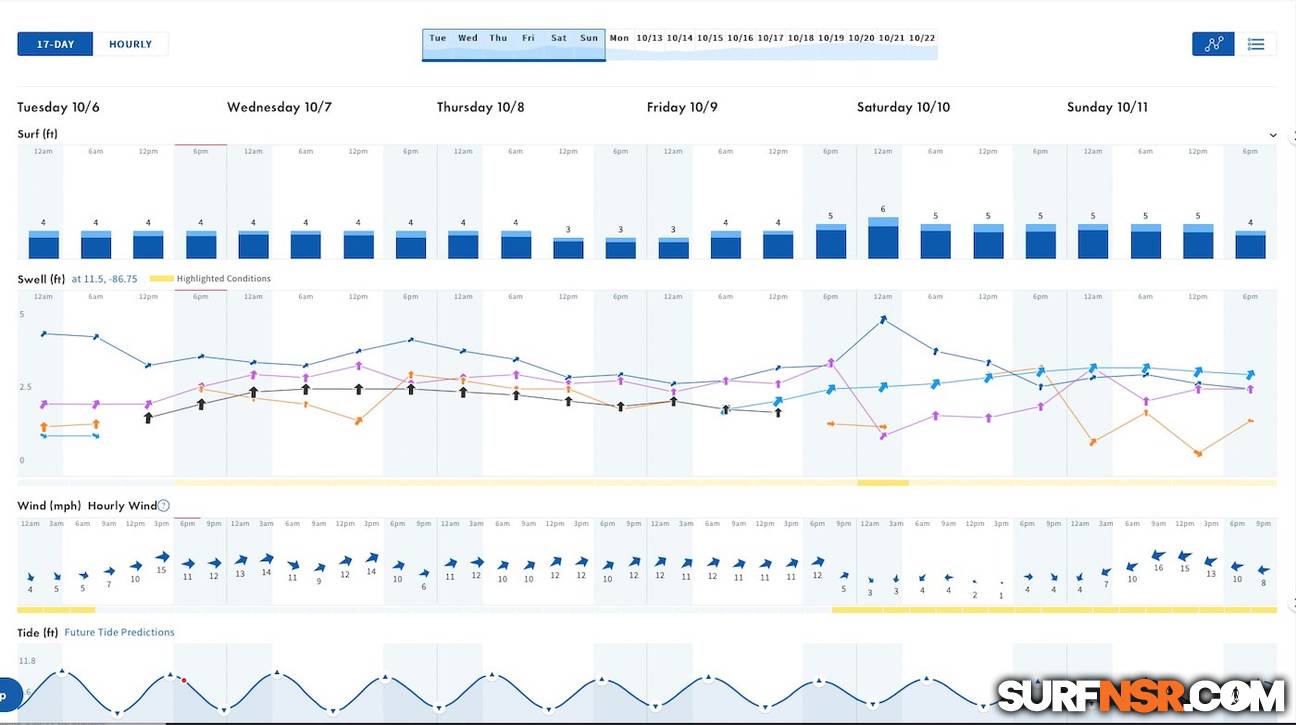Switch to the list table view icon
1296x725 pixels.
tap(1256, 44)
